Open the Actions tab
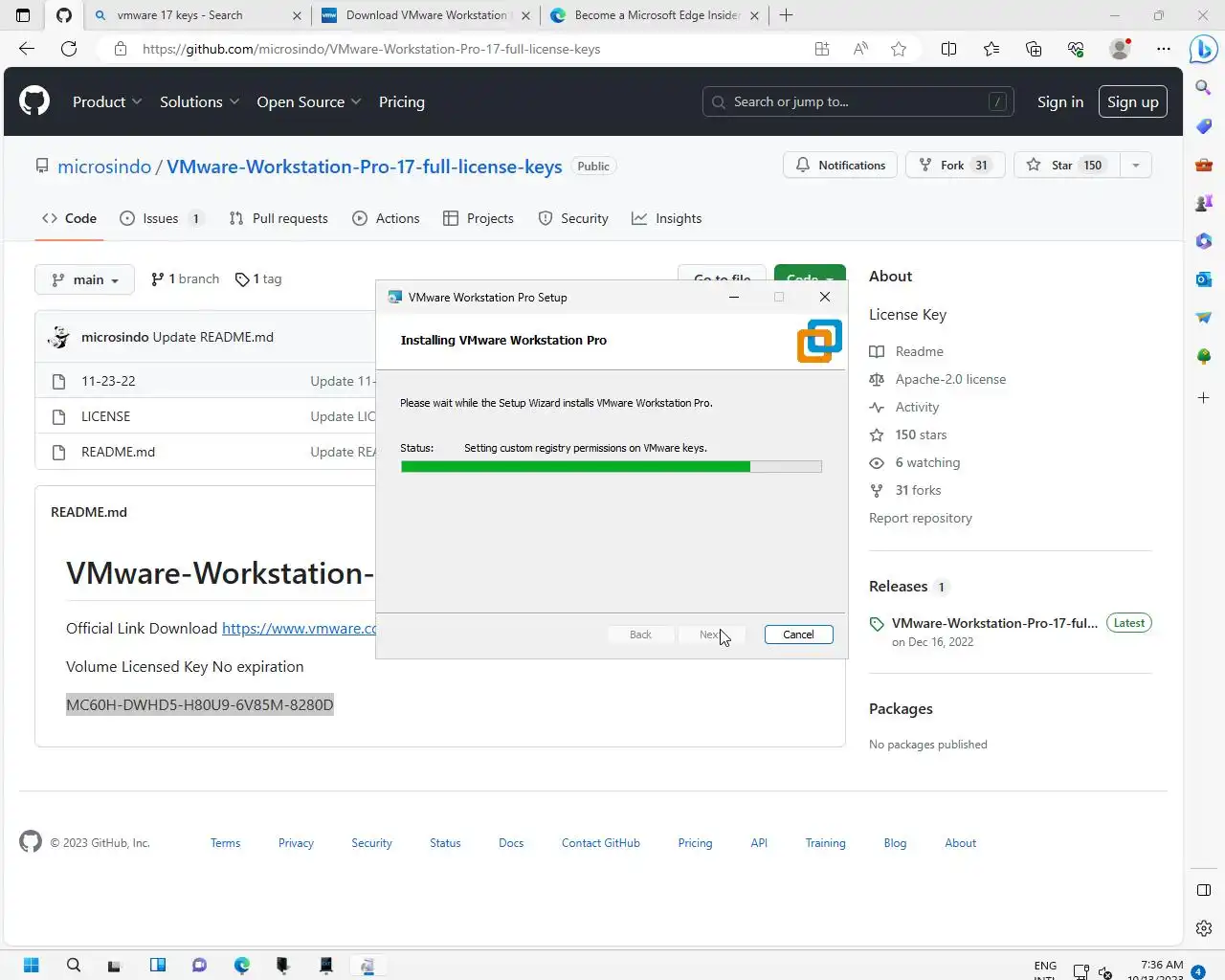1225x980 pixels. (386, 218)
